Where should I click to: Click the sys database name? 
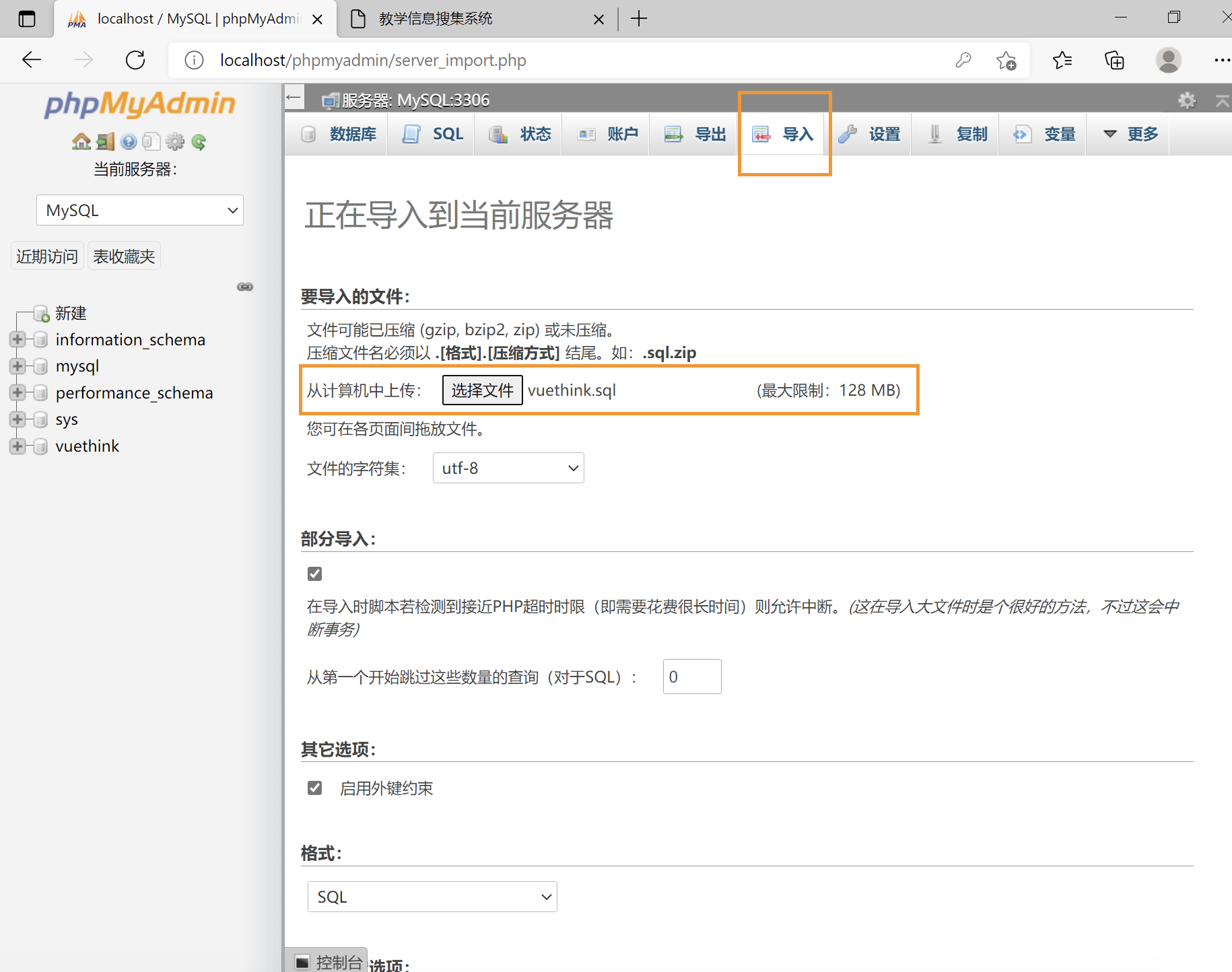coord(67,419)
